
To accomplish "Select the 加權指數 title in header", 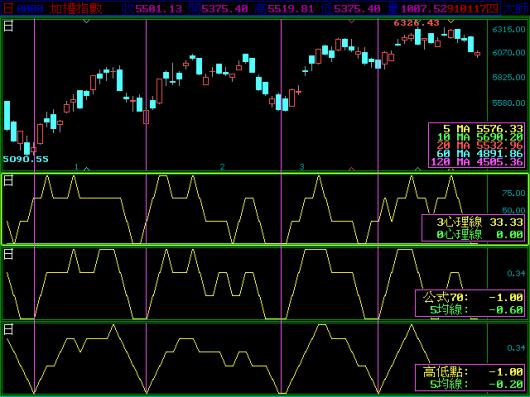I will click(x=76, y=8).
